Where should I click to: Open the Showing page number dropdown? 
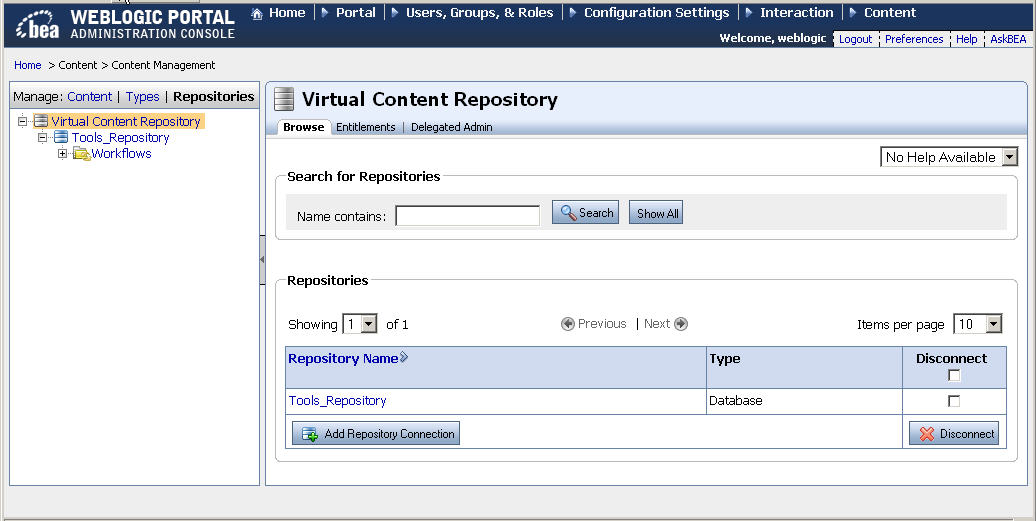click(x=360, y=324)
